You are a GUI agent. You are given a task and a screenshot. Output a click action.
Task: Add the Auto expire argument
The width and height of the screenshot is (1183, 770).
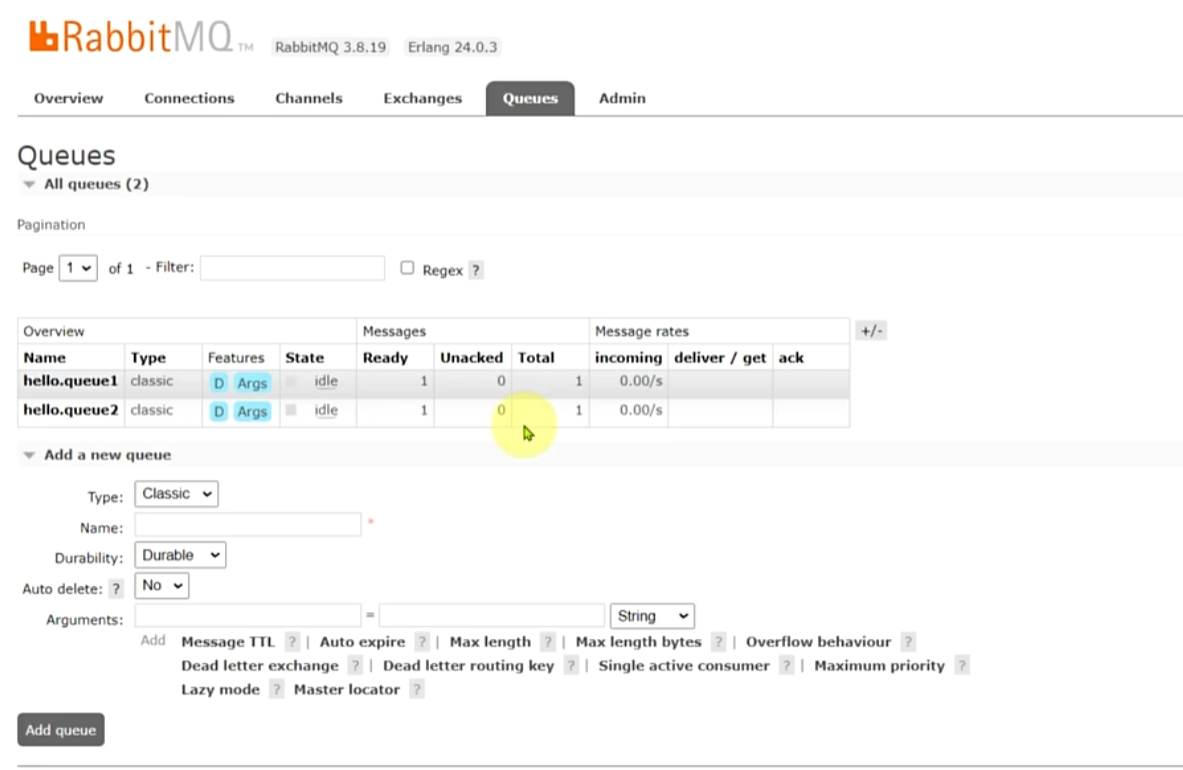pyautogui.click(x=362, y=642)
